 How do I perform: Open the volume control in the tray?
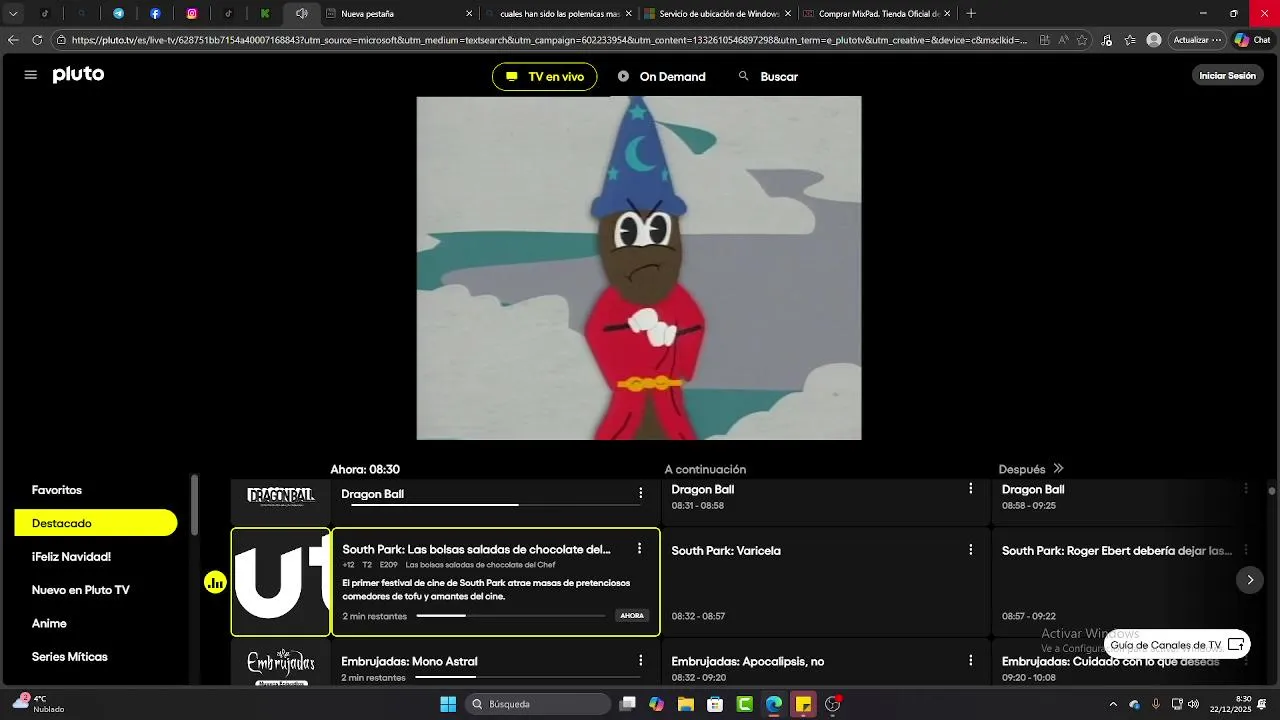[1193, 704]
